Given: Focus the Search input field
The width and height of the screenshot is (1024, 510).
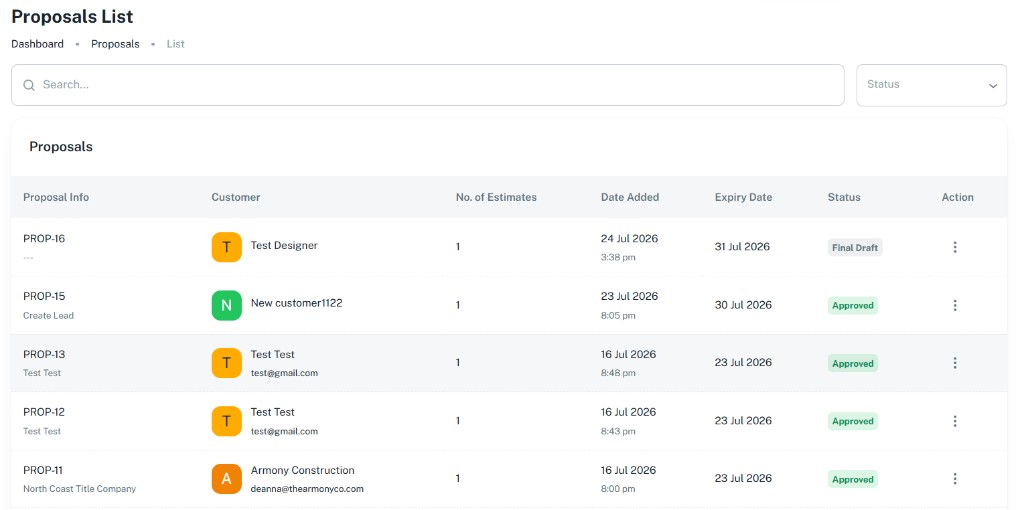Looking at the screenshot, I should [428, 85].
